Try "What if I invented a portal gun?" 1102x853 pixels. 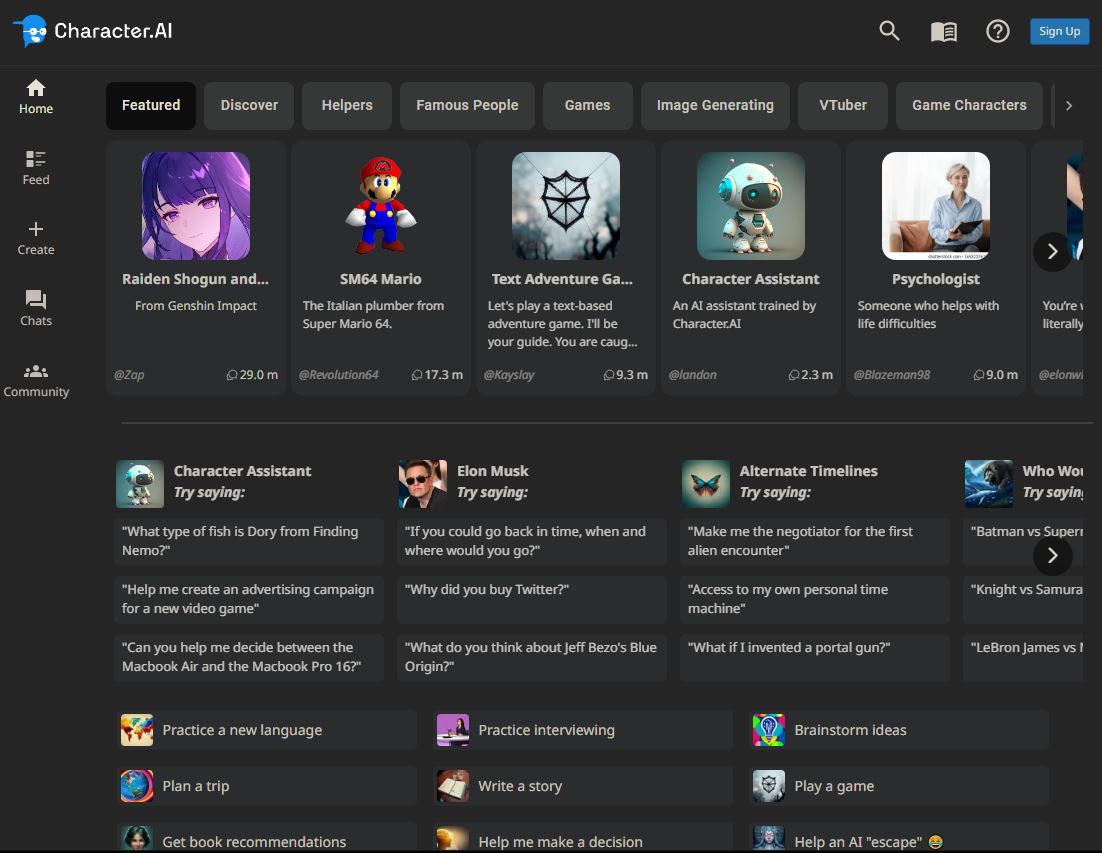click(x=815, y=657)
